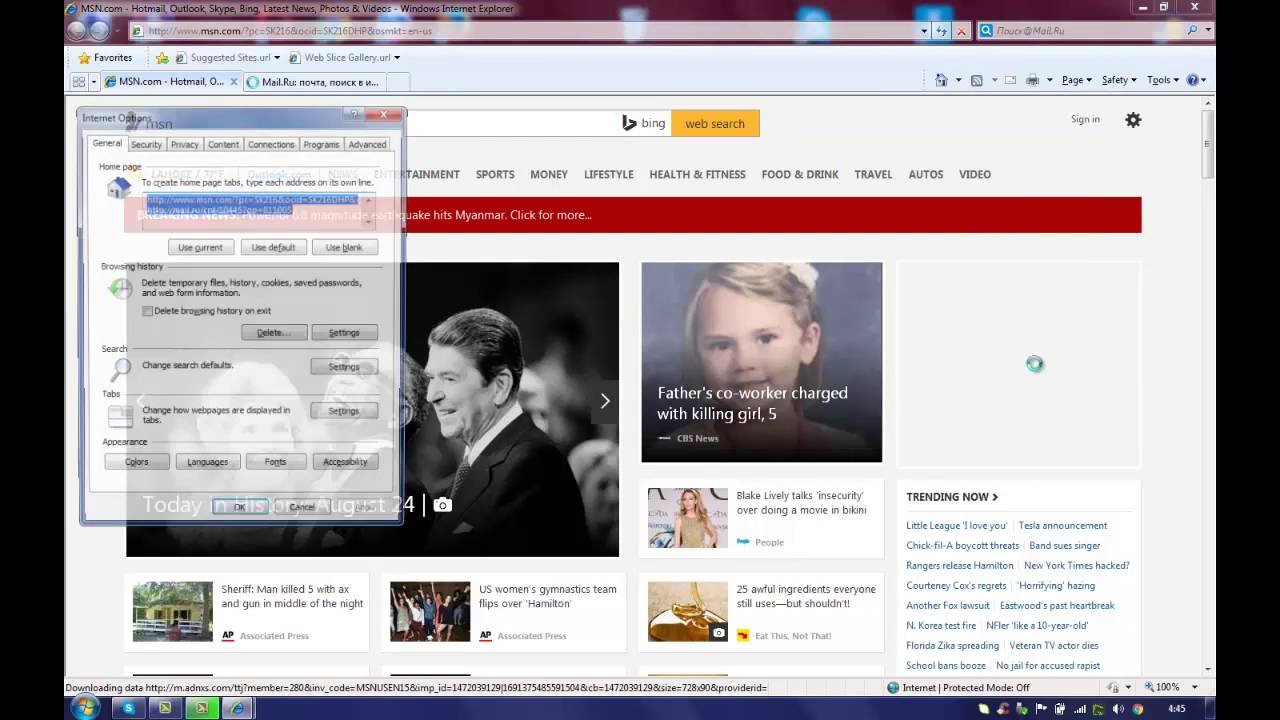Advance the slideshow with the next arrow
1280x720 pixels.
pyautogui.click(x=604, y=401)
